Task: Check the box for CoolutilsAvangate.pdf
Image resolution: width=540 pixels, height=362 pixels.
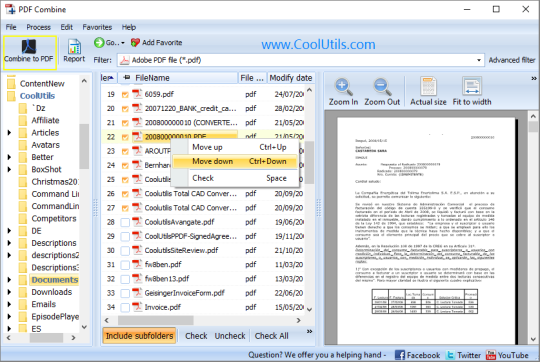Action: tap(125, 222)
